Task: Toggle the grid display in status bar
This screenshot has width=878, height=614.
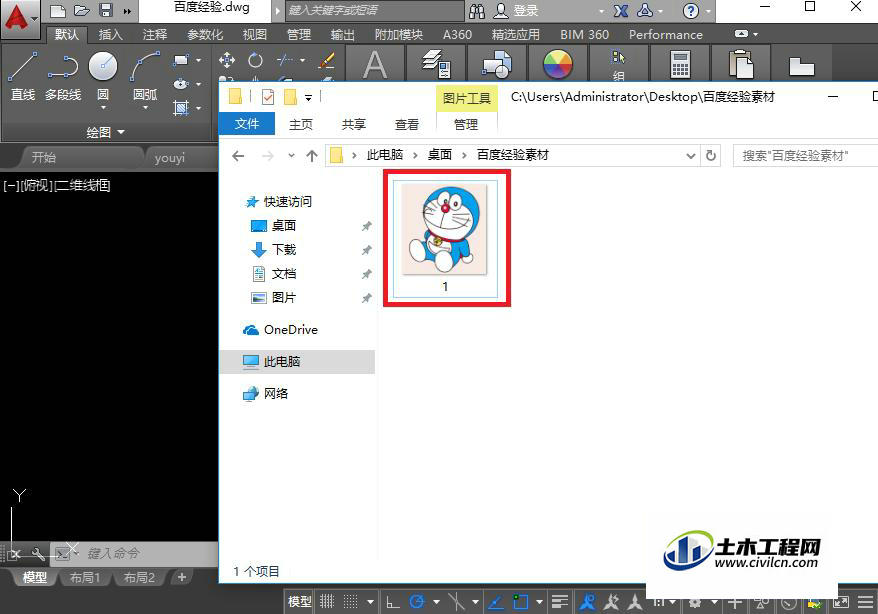Action: tap(327, 602)
